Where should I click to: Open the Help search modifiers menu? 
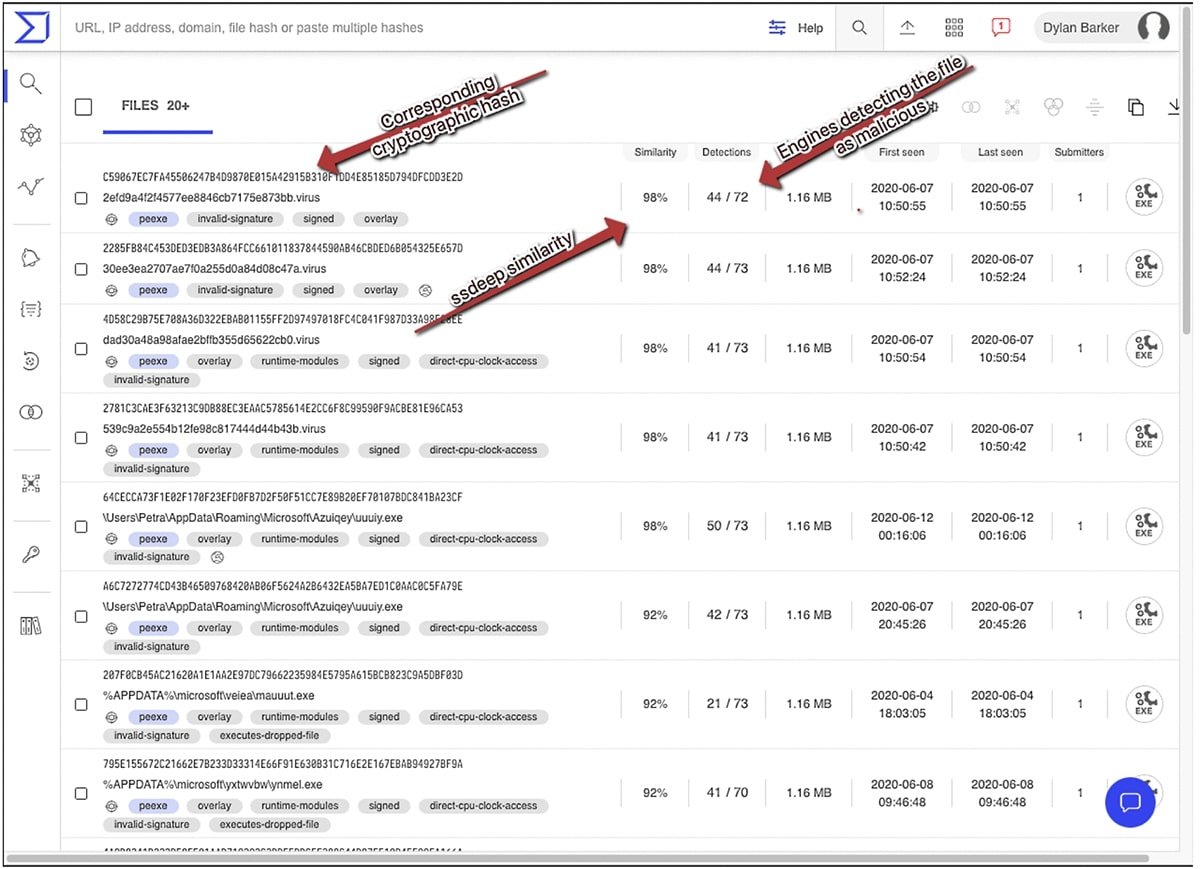[x=795, y=28]
